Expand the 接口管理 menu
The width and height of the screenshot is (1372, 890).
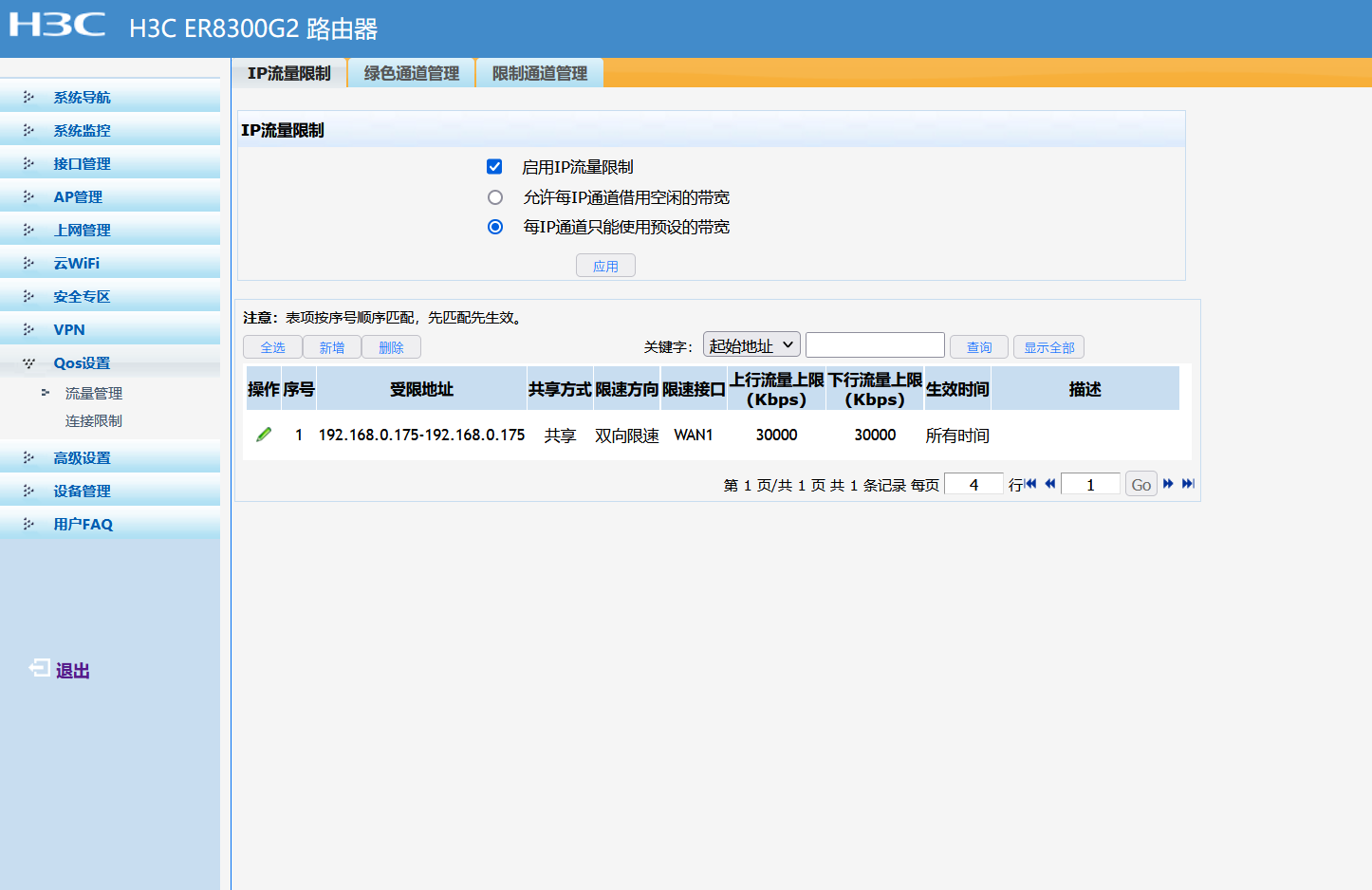[x=110, y=163]
